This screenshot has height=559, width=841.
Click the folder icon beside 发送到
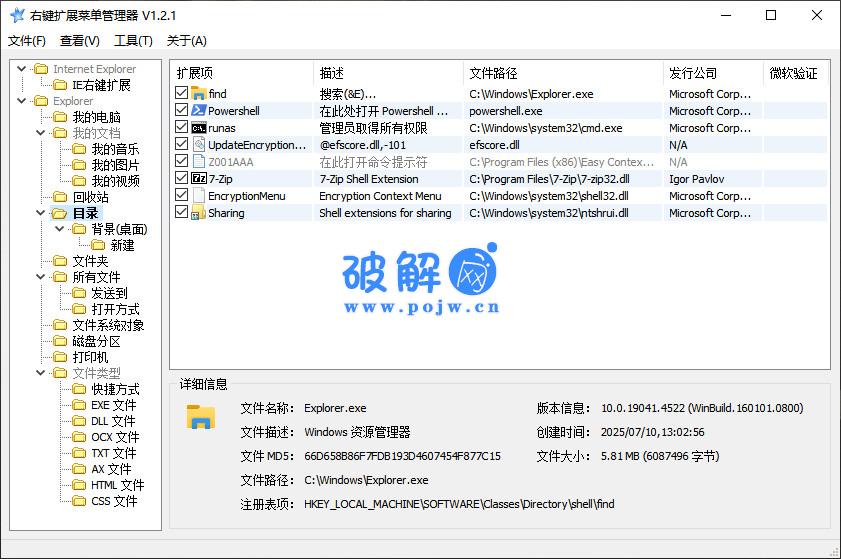click(79, 293)
